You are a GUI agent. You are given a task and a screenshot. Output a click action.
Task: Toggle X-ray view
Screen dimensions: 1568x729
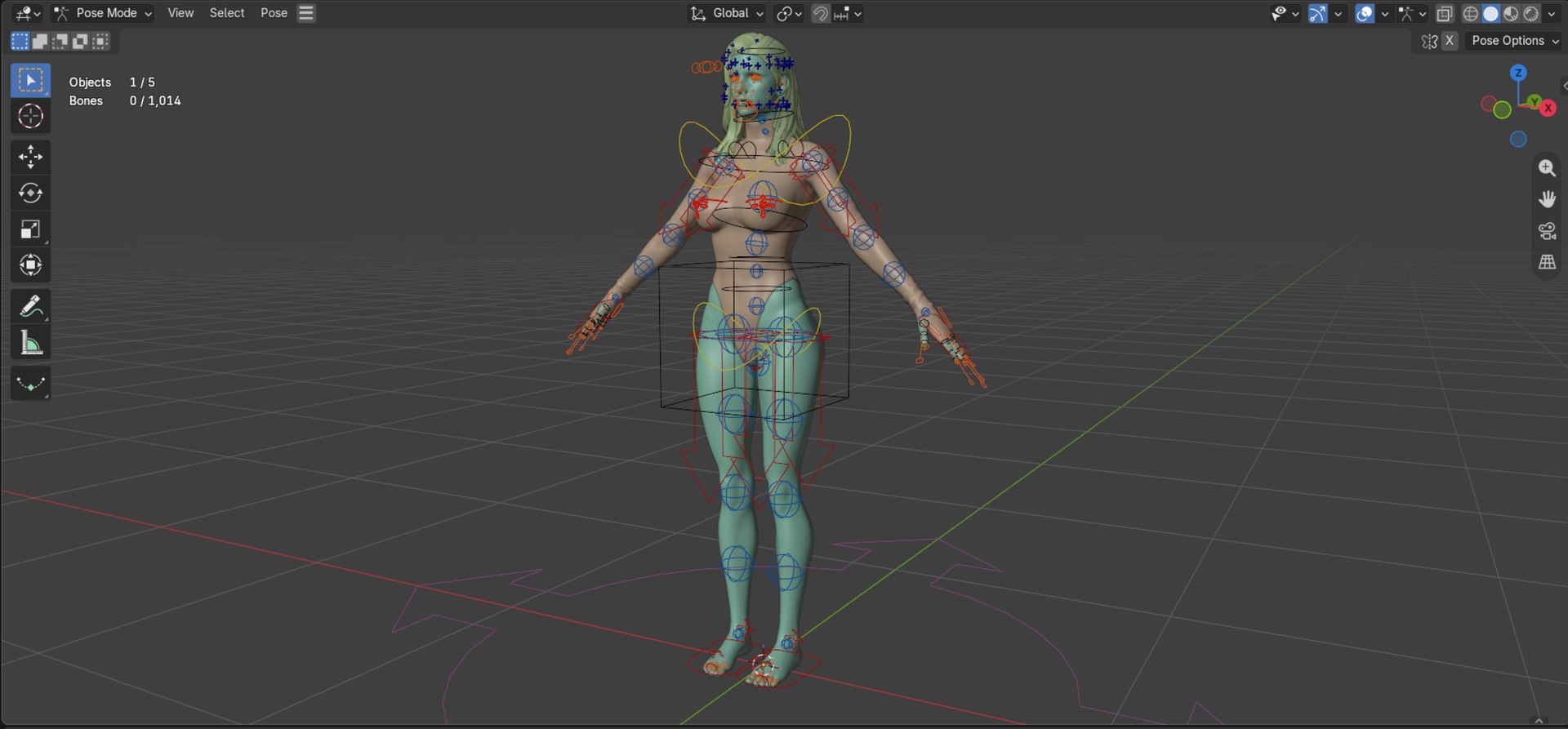[1445, 13]
